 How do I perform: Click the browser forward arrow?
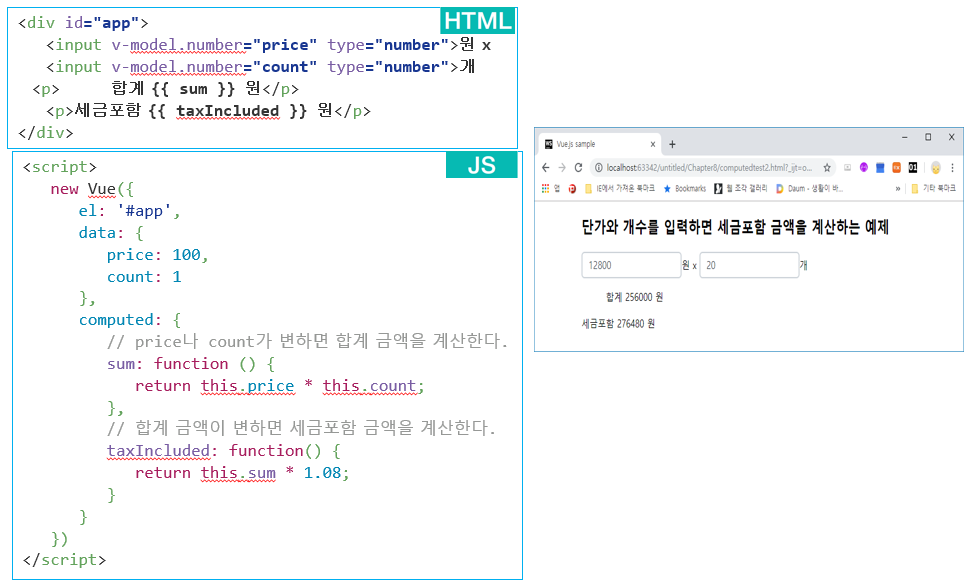pos(562,168)
